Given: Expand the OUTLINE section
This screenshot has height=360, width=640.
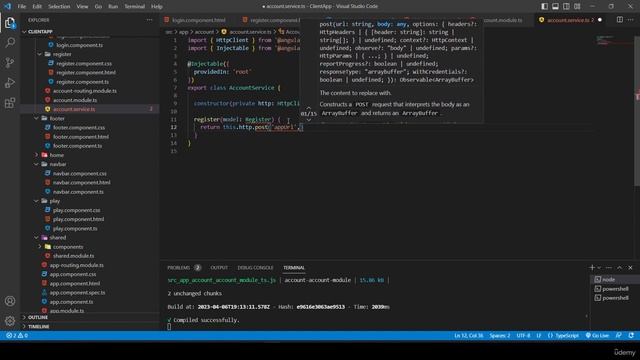Looking at the screenshot, I should (x=38, y=317).
